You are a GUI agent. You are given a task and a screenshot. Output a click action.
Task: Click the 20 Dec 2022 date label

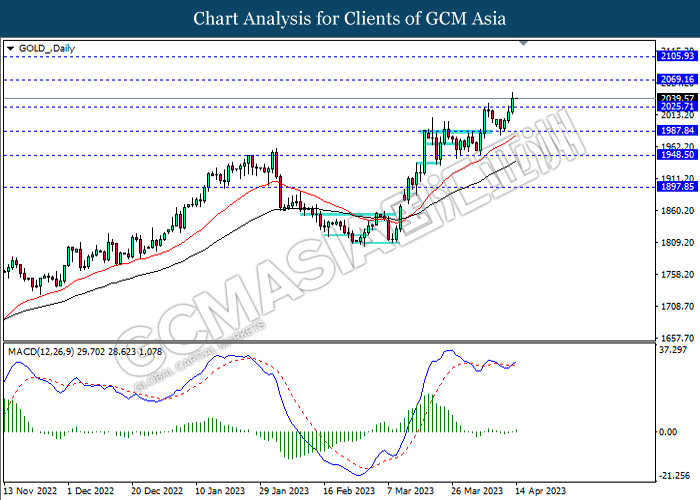[x=157, y=491]
